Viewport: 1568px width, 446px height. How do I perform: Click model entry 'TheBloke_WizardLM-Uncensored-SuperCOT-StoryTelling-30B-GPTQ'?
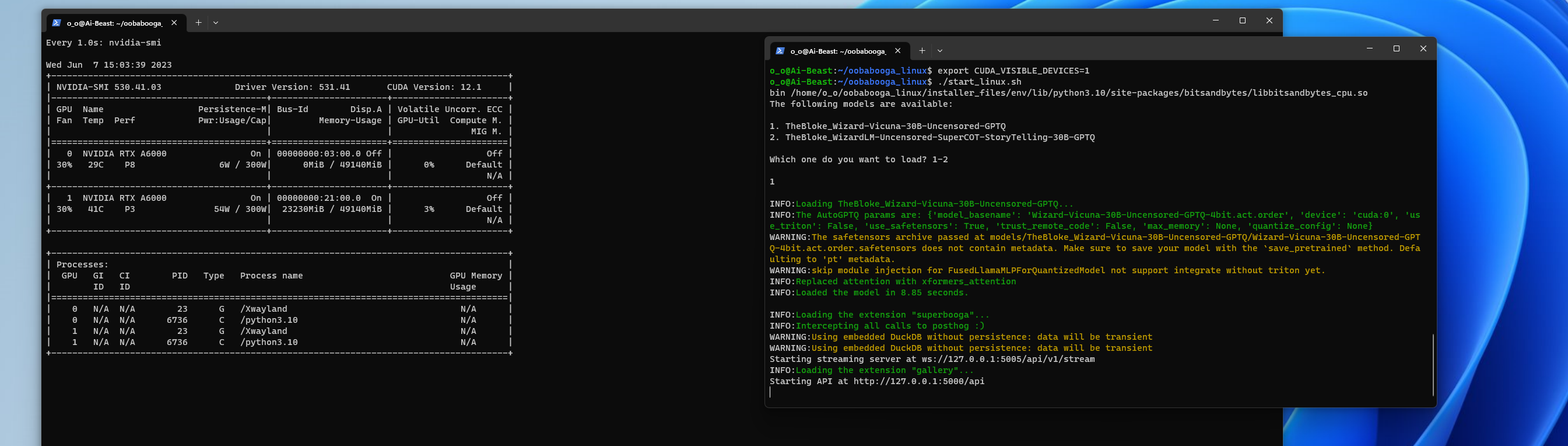(x=940, y=137)
